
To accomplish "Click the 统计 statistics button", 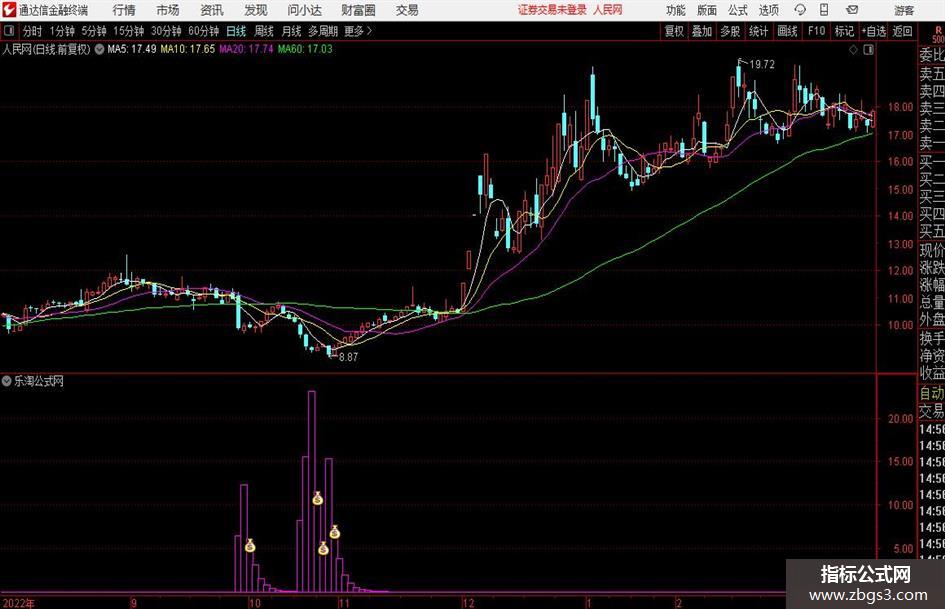I will tap(758, 31).
